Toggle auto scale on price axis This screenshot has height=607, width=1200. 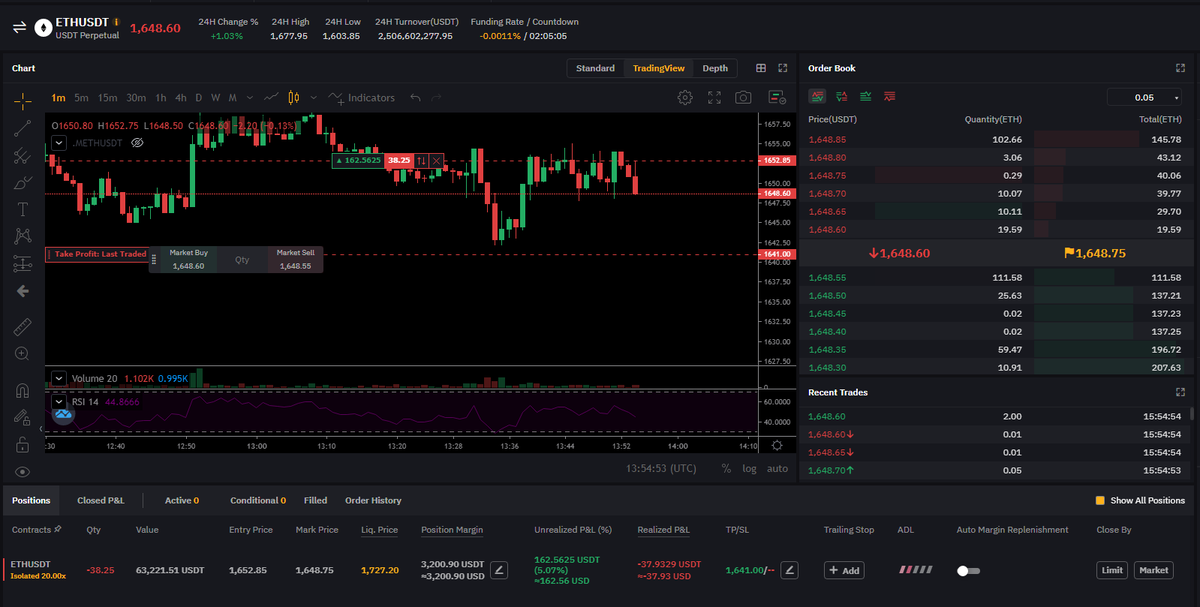777,468
